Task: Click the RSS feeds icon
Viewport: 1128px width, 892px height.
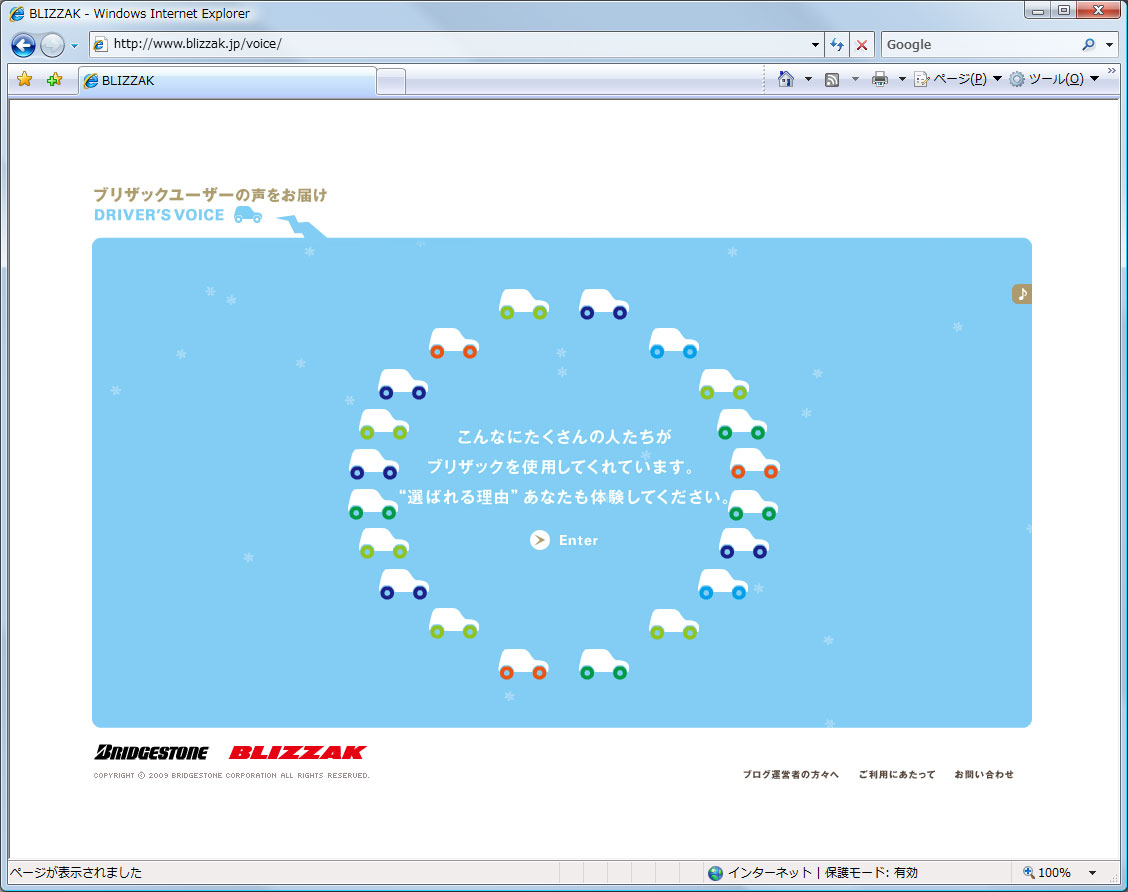Action: point(832,80)
